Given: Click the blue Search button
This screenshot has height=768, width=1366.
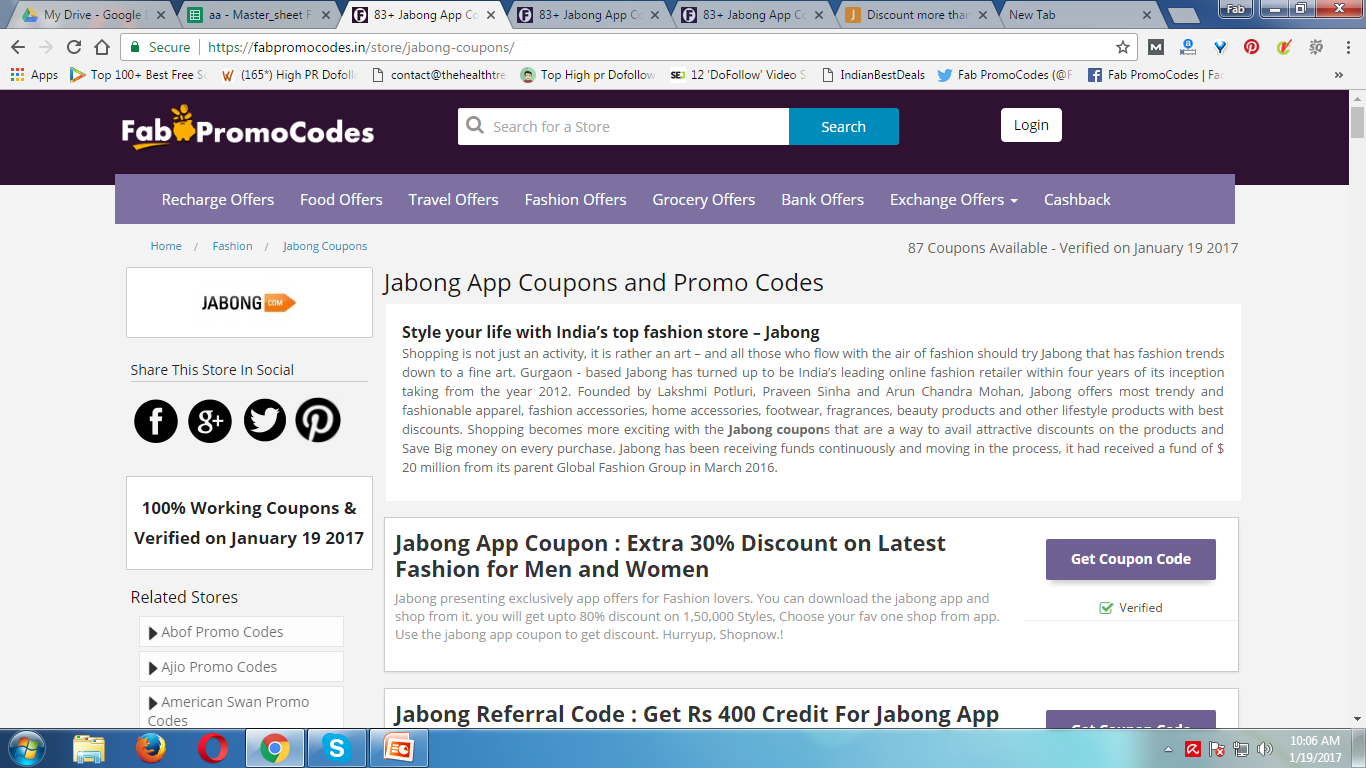Looking at the screenshot, I should click(843, 127).
